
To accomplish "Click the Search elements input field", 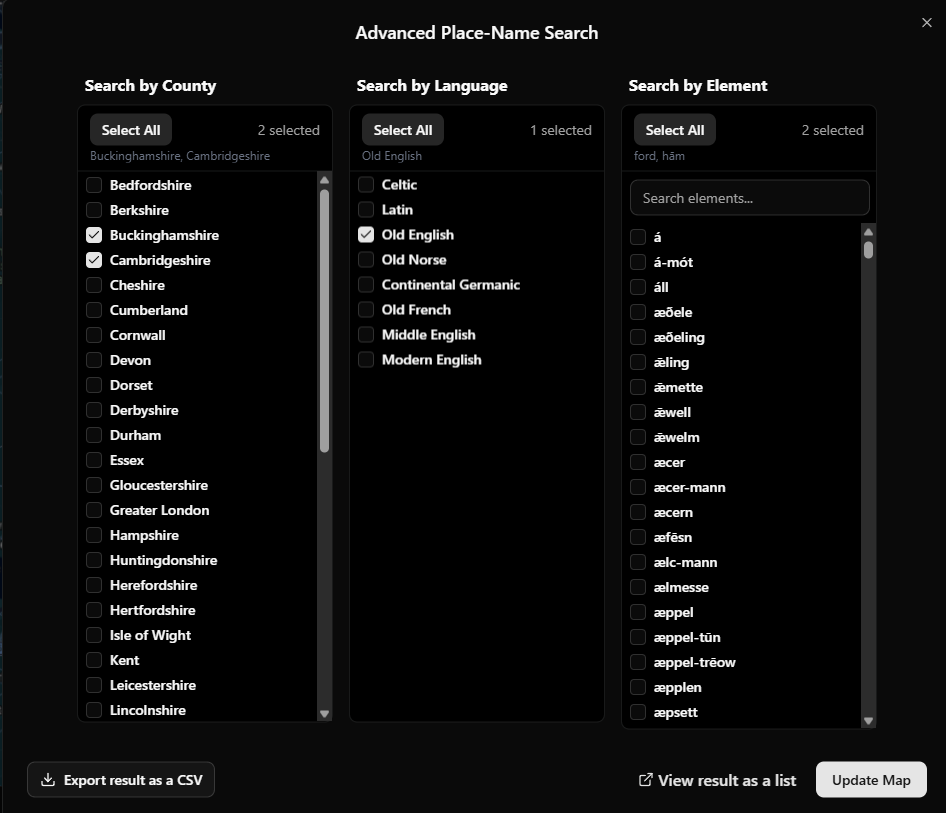I will tap(749, 198).
